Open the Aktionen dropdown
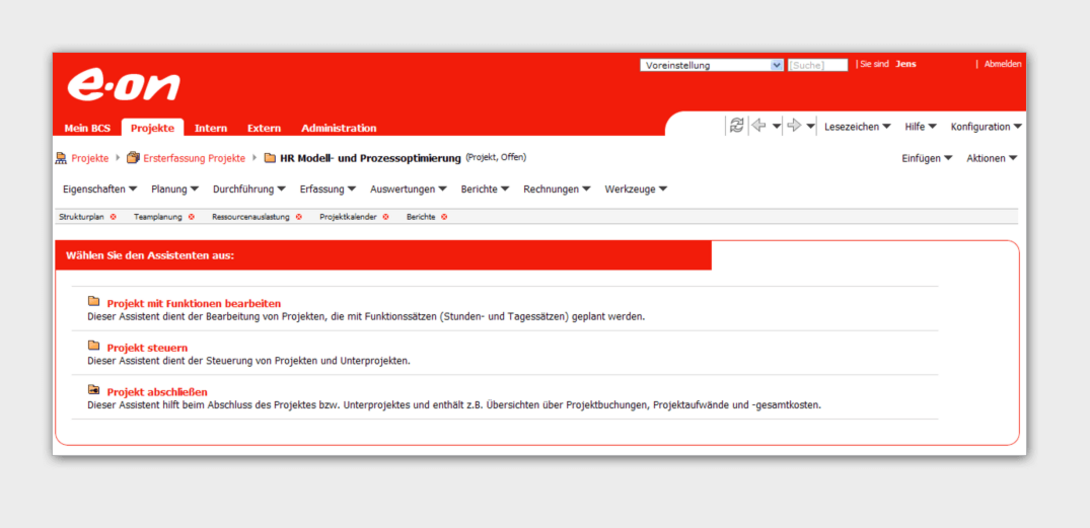1090x528 pixels. click(992, 158)
